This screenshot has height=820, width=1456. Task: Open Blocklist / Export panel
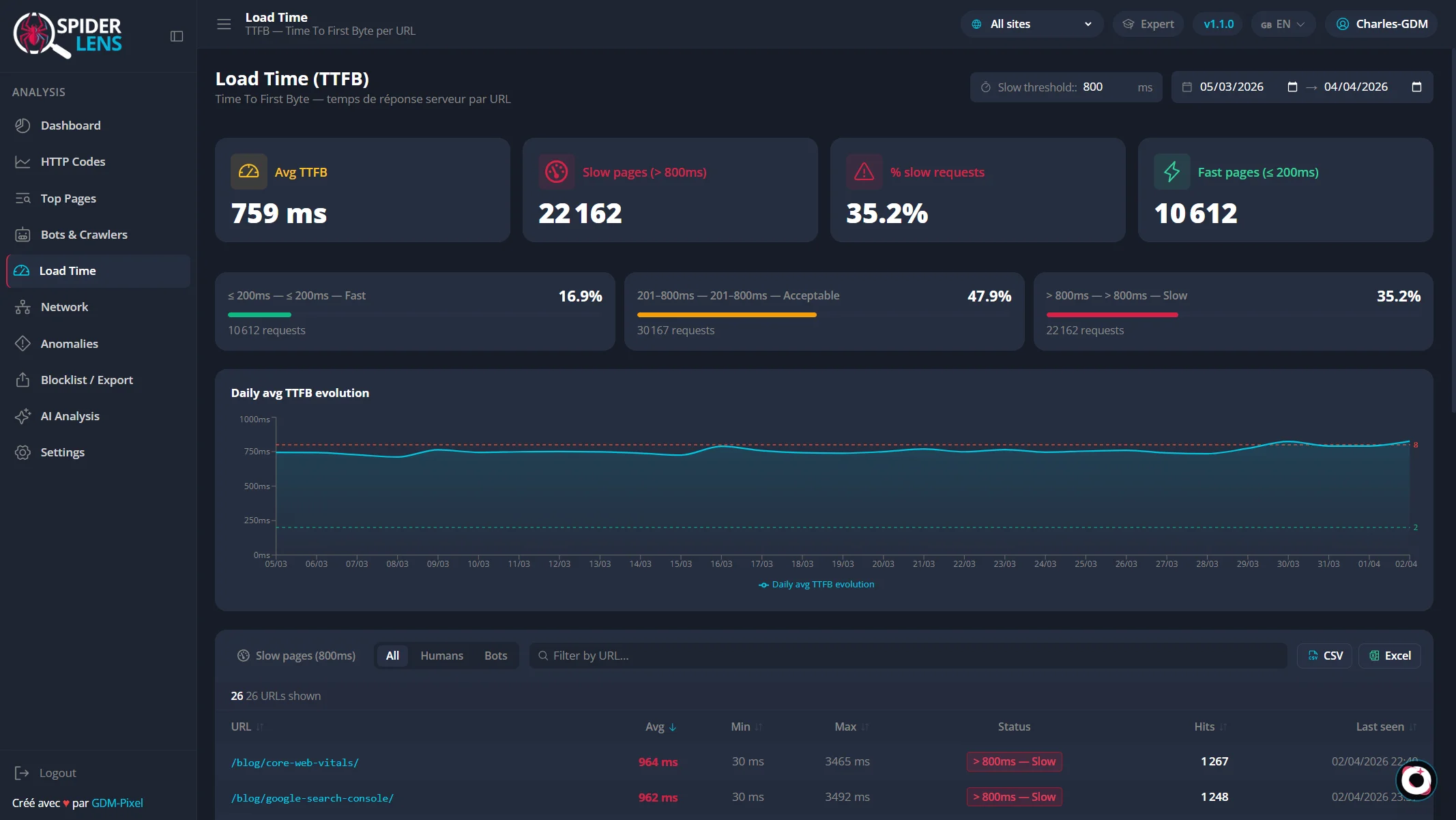[87, 380]
